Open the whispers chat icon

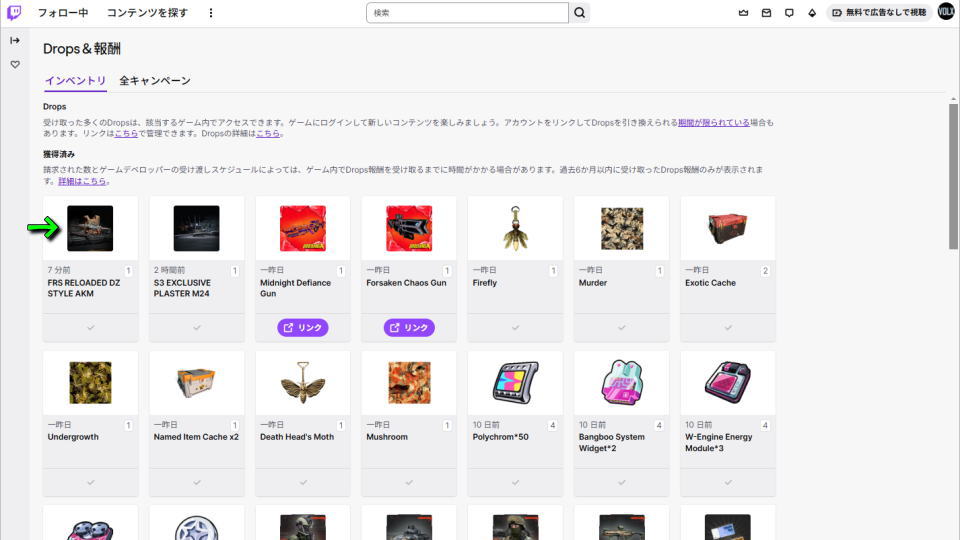pyautogui.click(x=789, y=12)
